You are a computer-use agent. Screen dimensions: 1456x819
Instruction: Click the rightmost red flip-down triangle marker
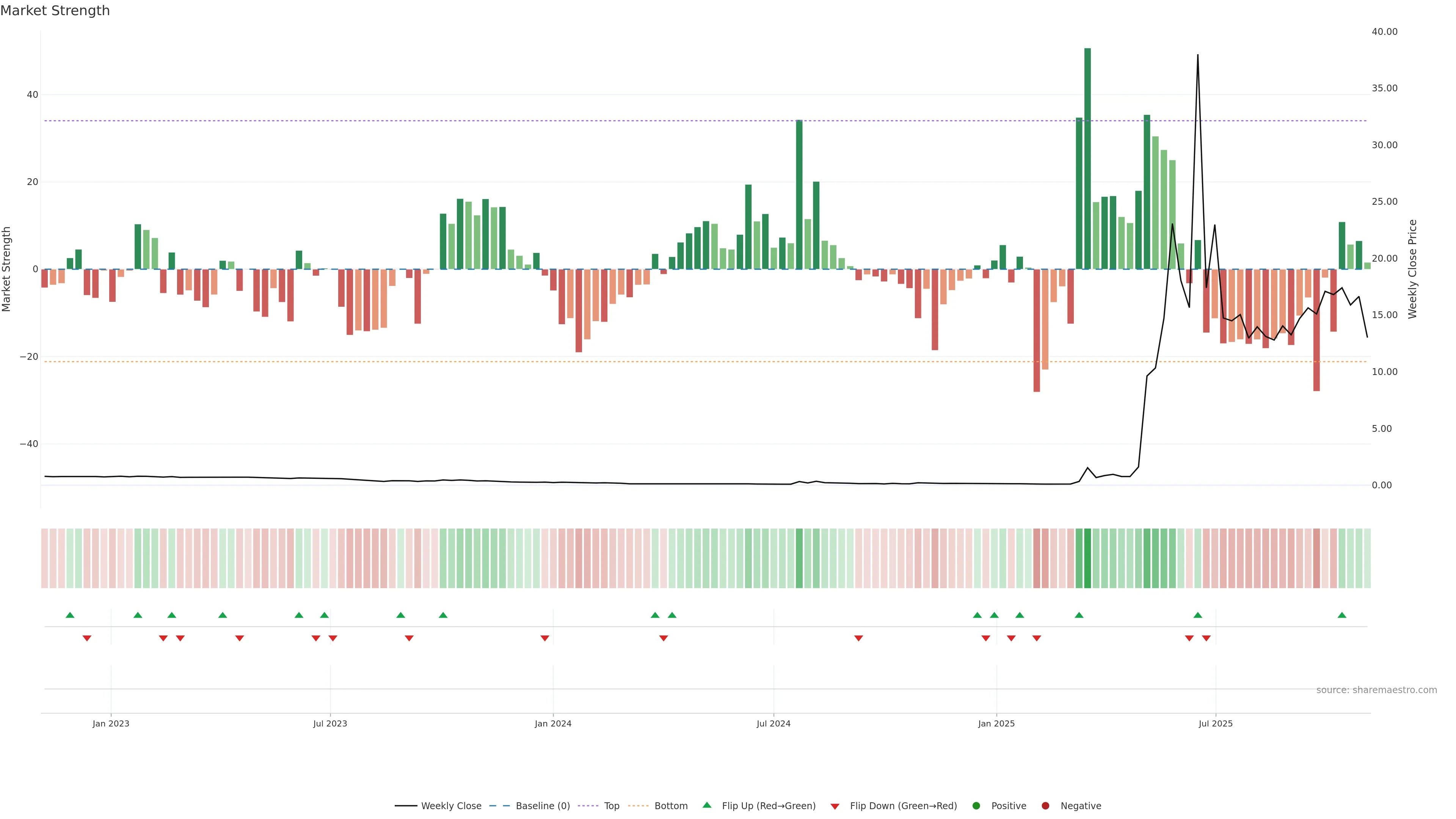[x=1206, y=638]
